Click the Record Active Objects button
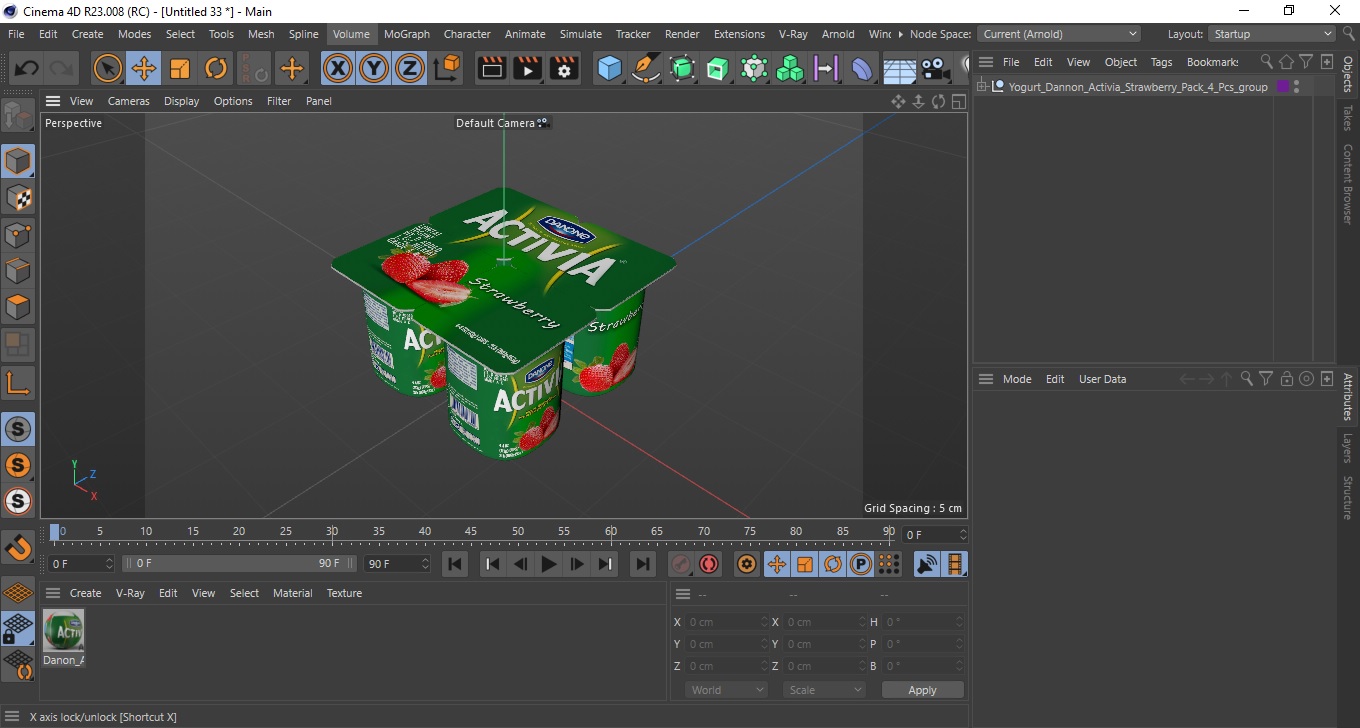 point(681,564)
